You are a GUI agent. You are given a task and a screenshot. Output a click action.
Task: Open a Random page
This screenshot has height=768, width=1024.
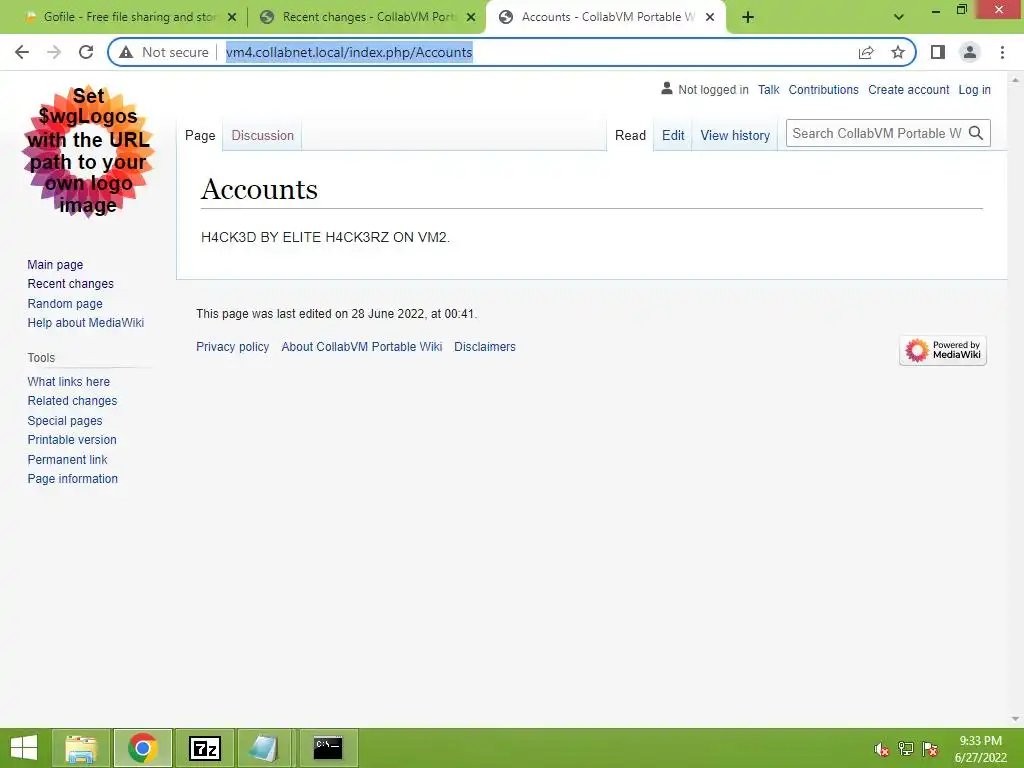coord(65,304)
